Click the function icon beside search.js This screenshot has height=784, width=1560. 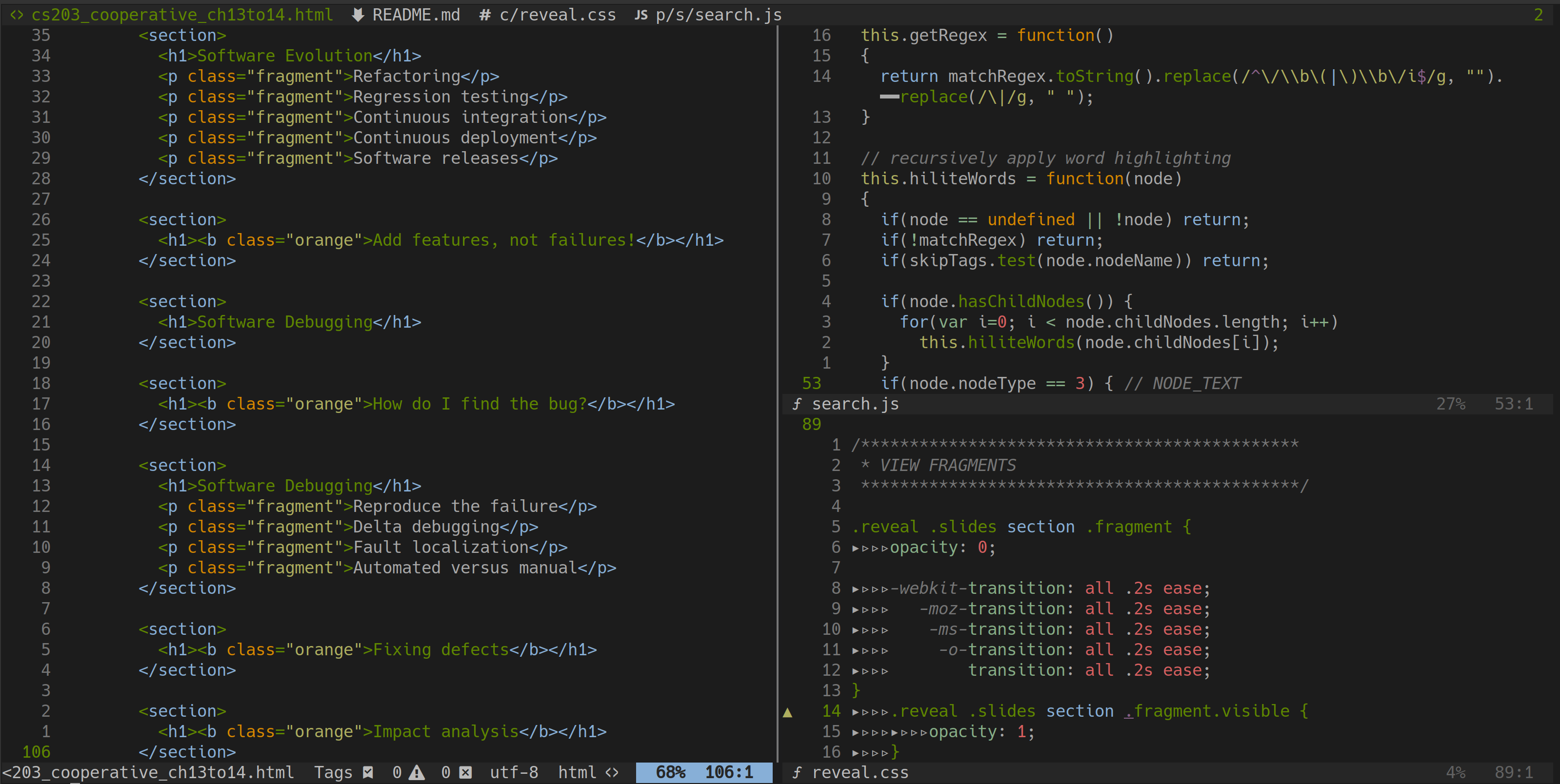(x=797, y=404)
